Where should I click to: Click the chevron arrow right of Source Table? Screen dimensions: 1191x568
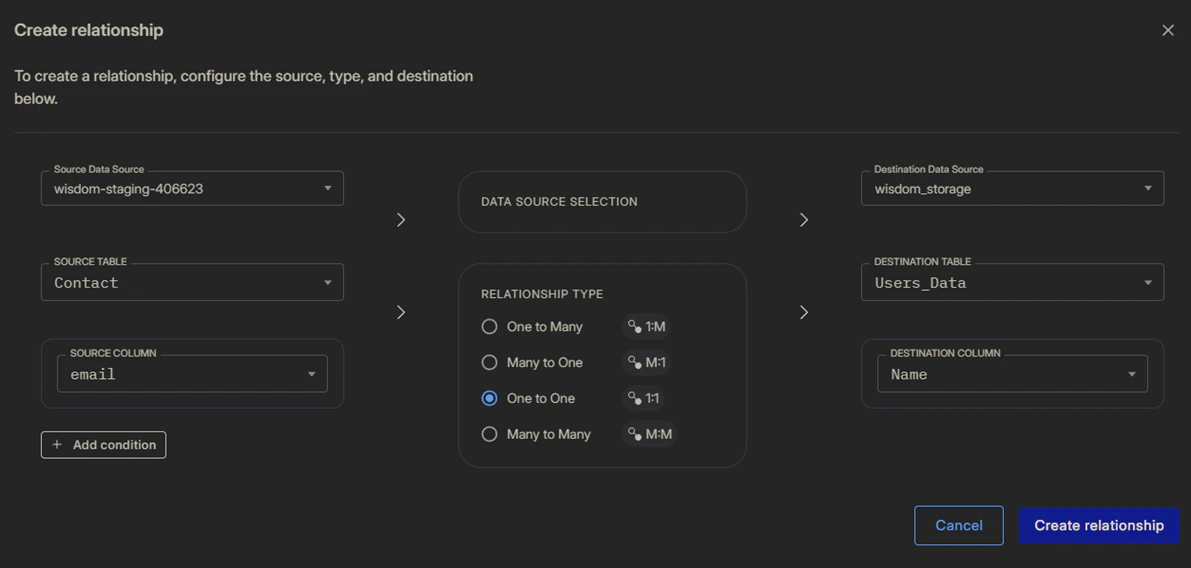pyautogui.click(x=401, y=312)
